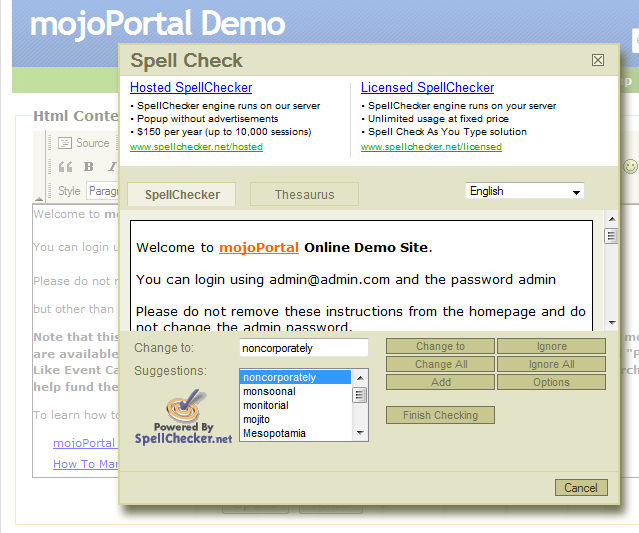The width and height of the screenshot is (639, 533).
Task: Toggle Source view in the editor toolbar
Action: (84, 143)
